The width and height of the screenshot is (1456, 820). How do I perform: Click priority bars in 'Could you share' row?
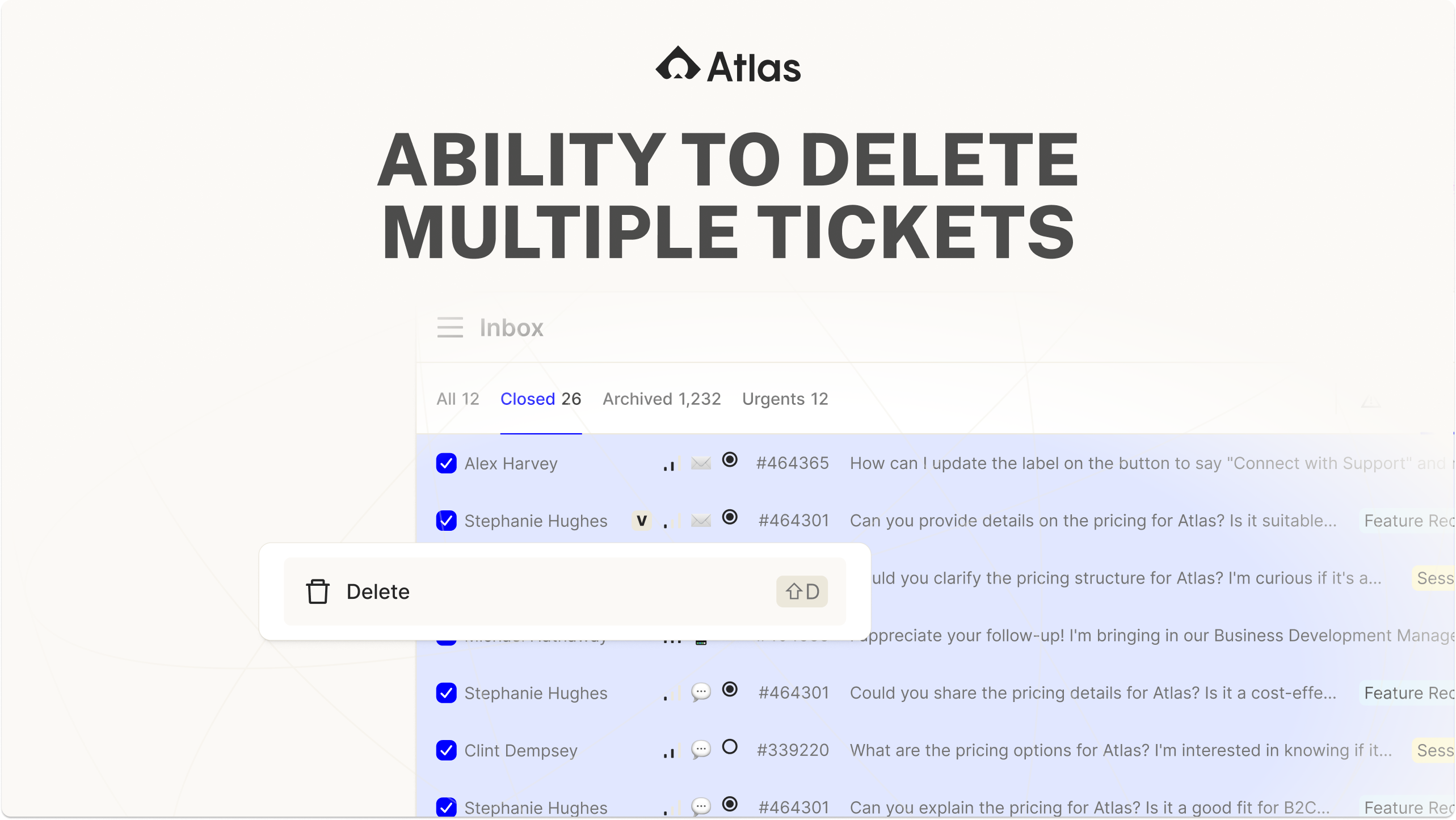(671, 695)
